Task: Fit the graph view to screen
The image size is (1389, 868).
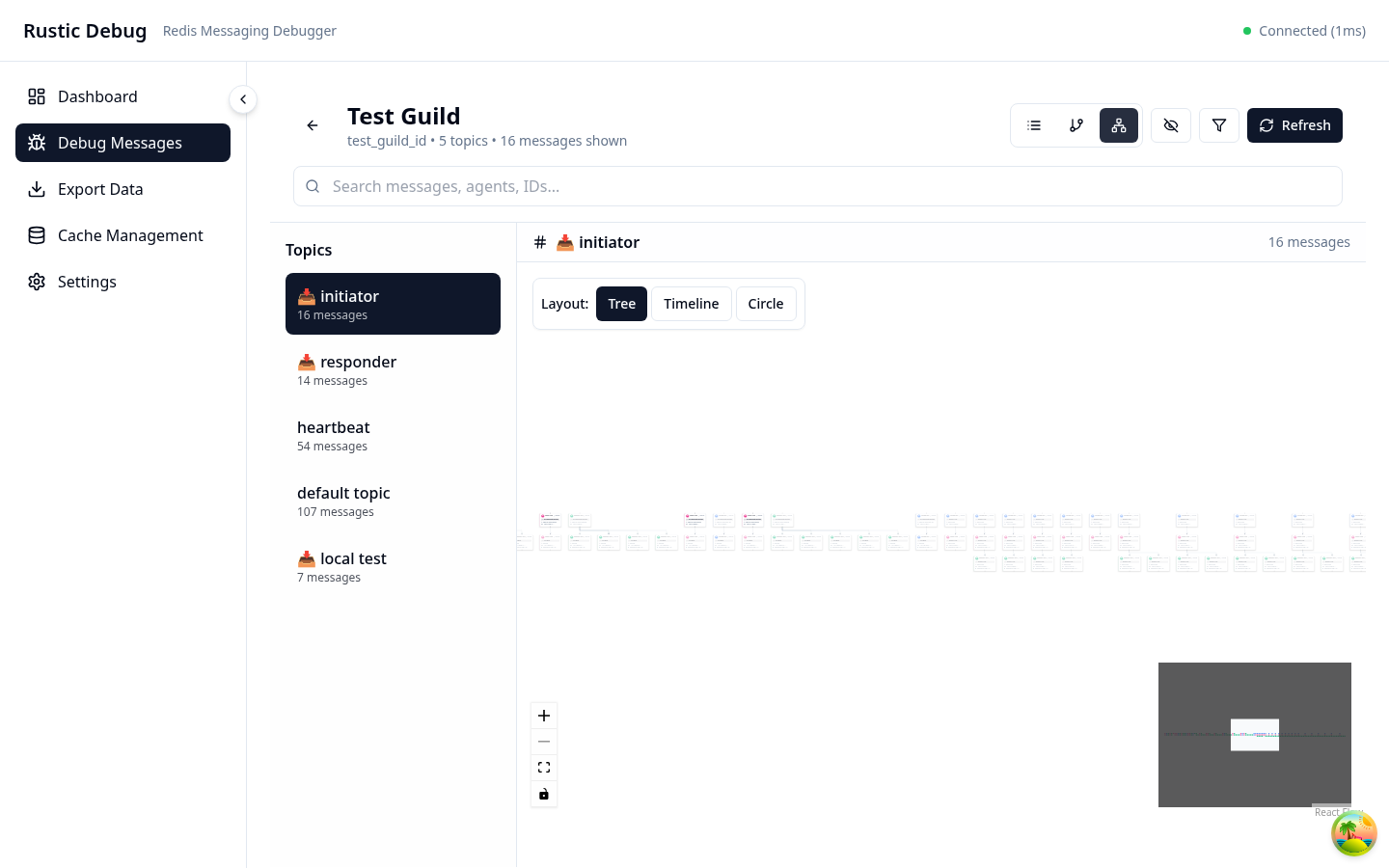Action: pos(544,768)
